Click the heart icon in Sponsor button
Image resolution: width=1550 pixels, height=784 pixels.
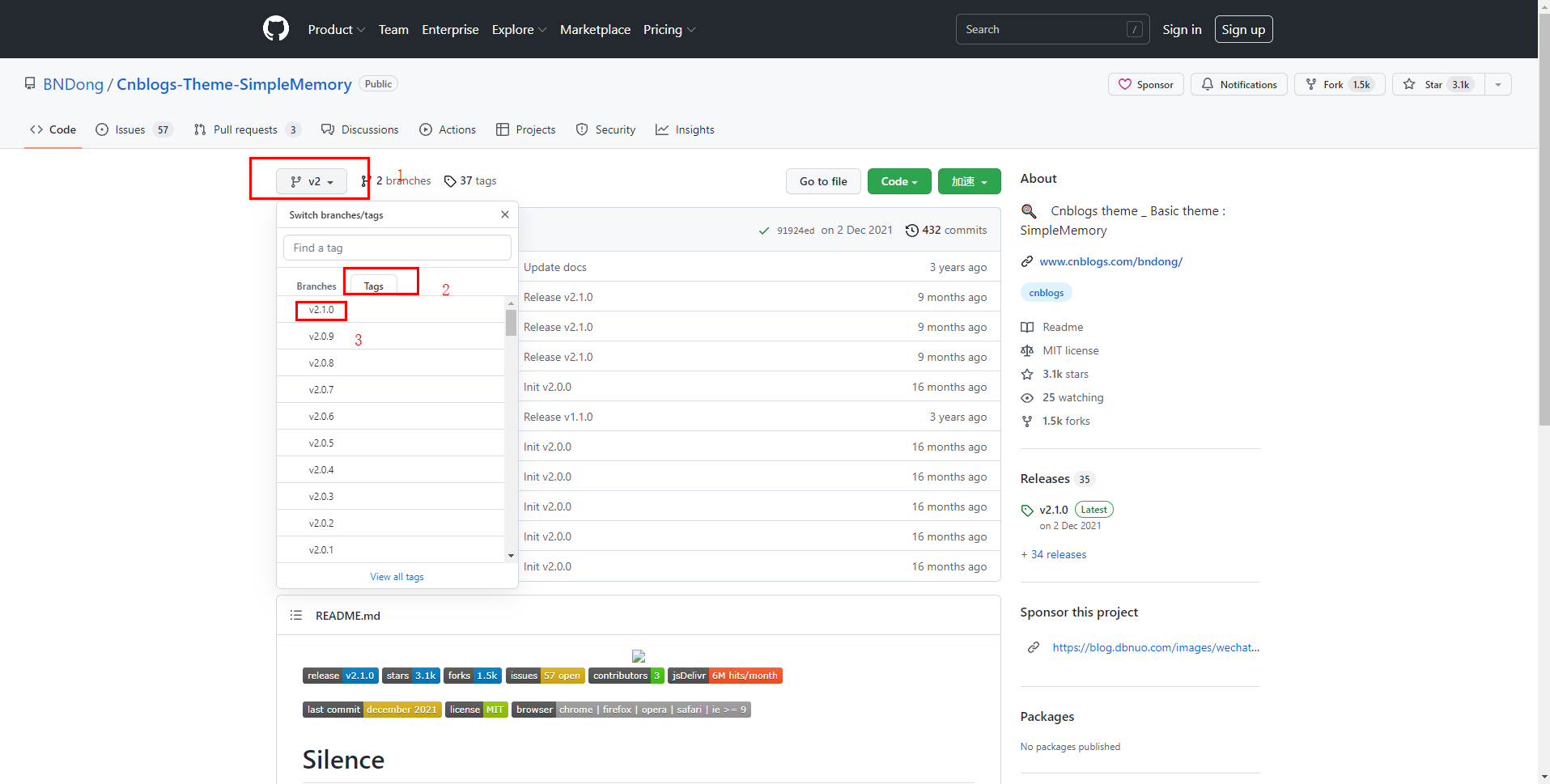pos(1125,84)
